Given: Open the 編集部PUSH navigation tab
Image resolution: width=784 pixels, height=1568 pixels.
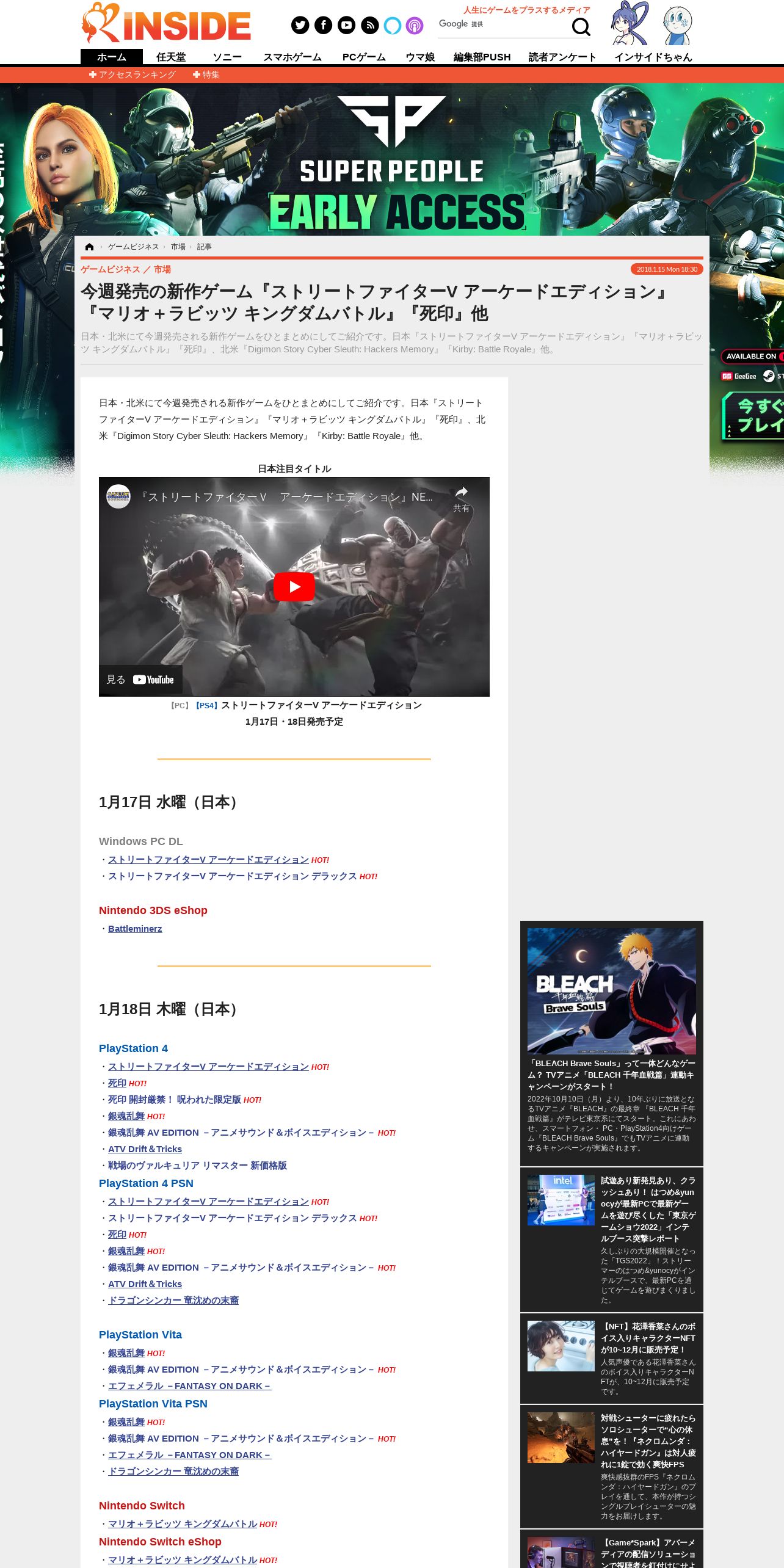Looking at the screenshot, I should coord(482,57).
